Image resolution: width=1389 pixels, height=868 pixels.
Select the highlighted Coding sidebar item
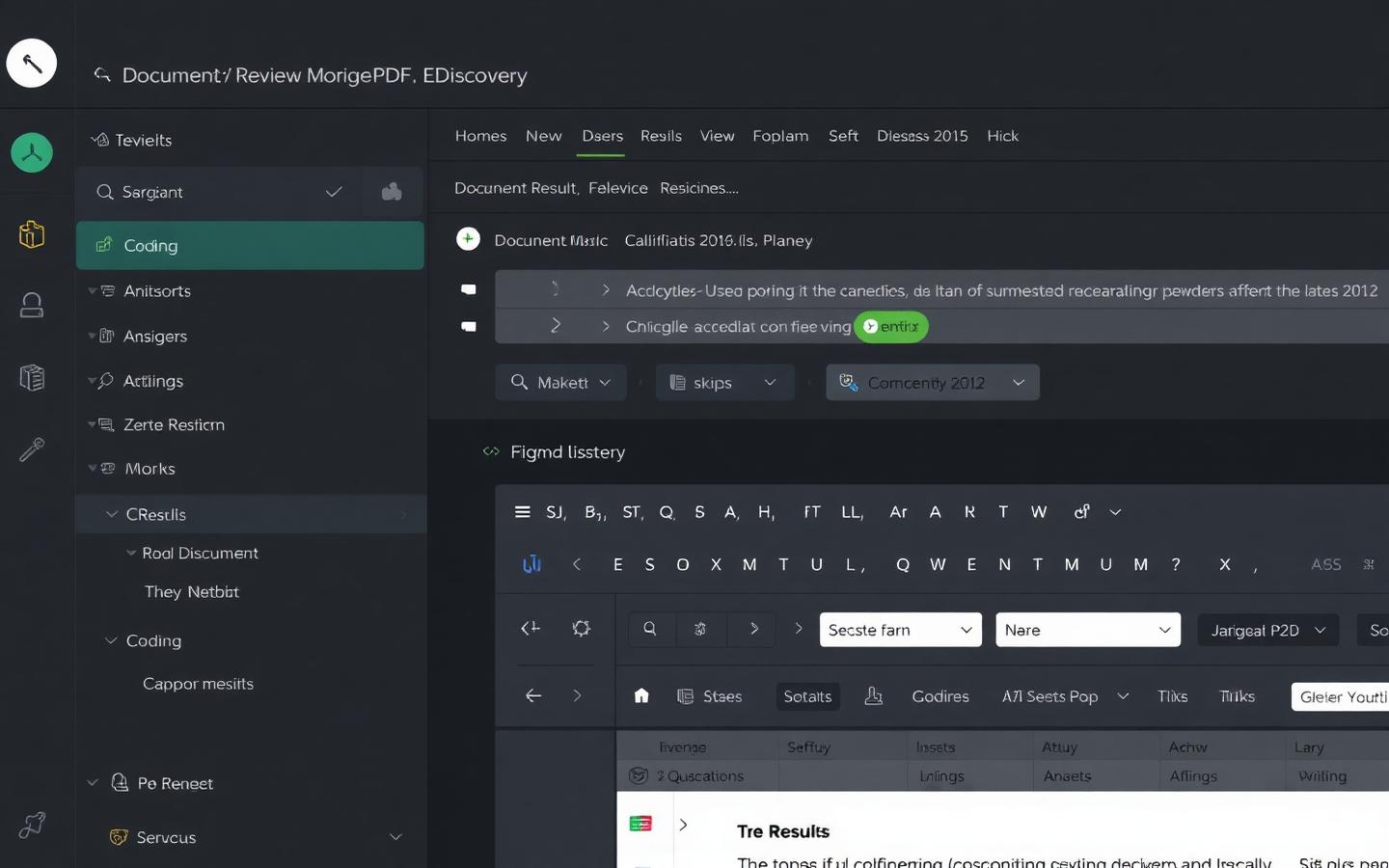click(x=250, y=246)
